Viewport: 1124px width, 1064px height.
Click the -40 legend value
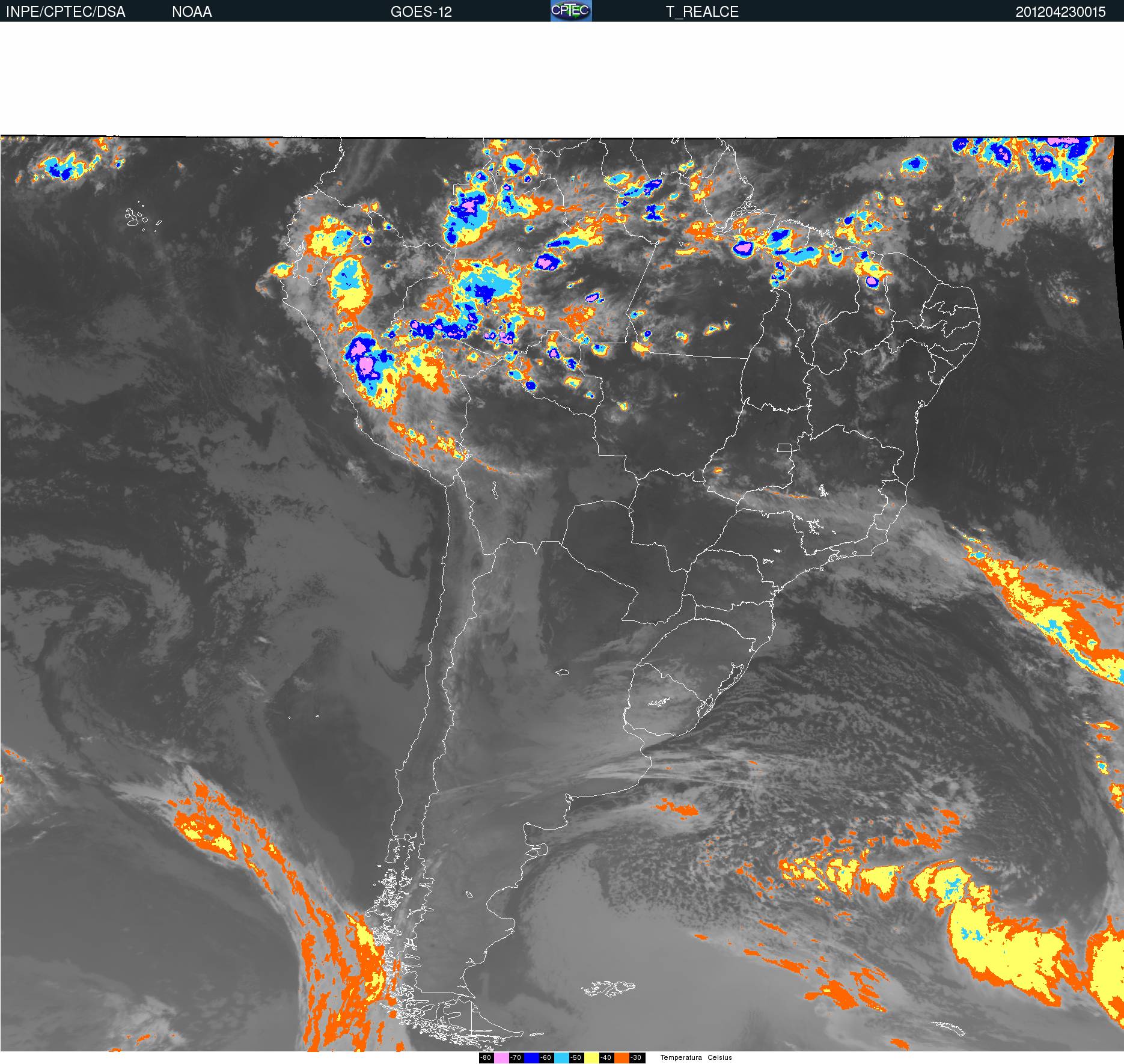pos(606,1057)
